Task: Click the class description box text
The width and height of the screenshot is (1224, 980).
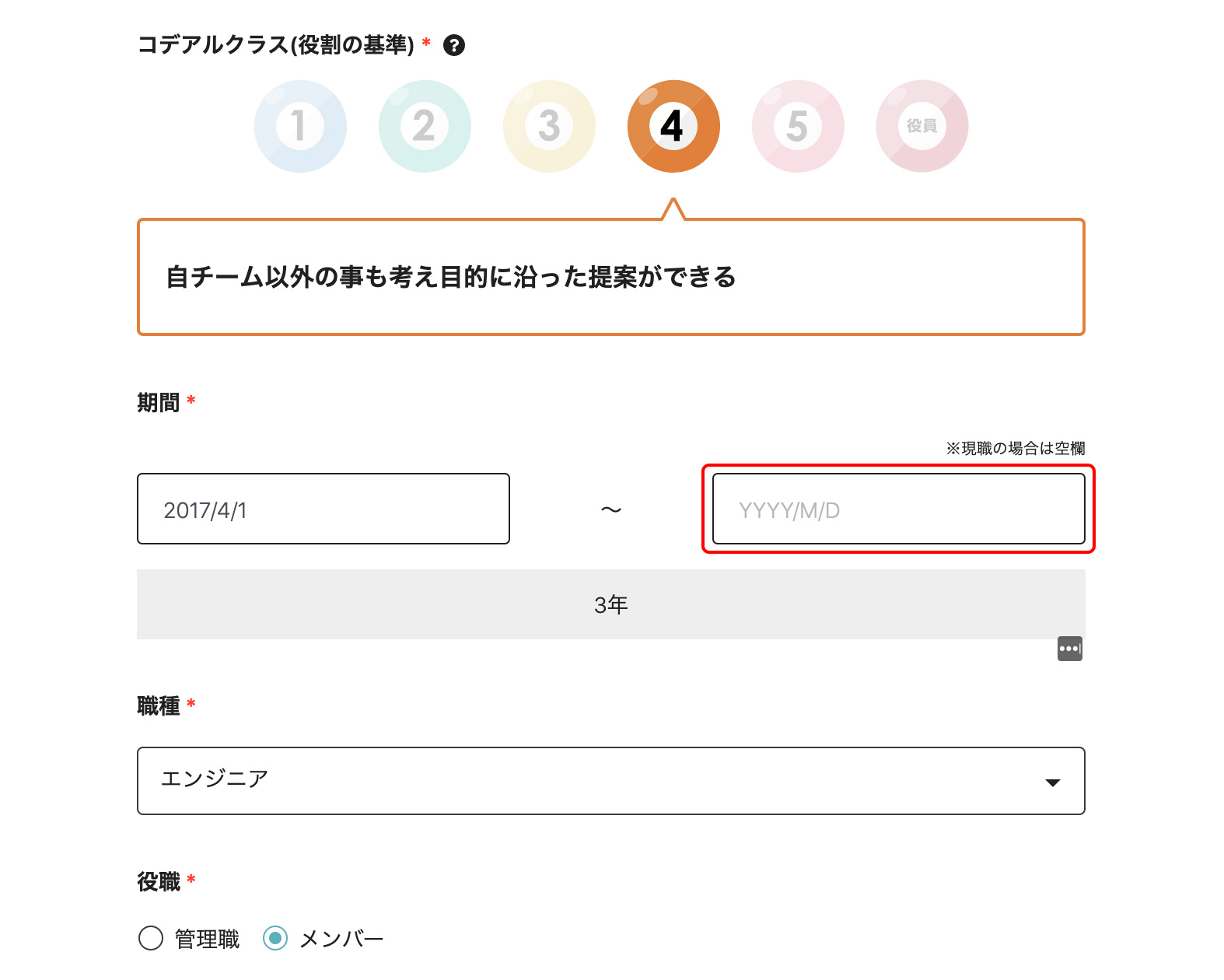Action: tap(451, 277)
